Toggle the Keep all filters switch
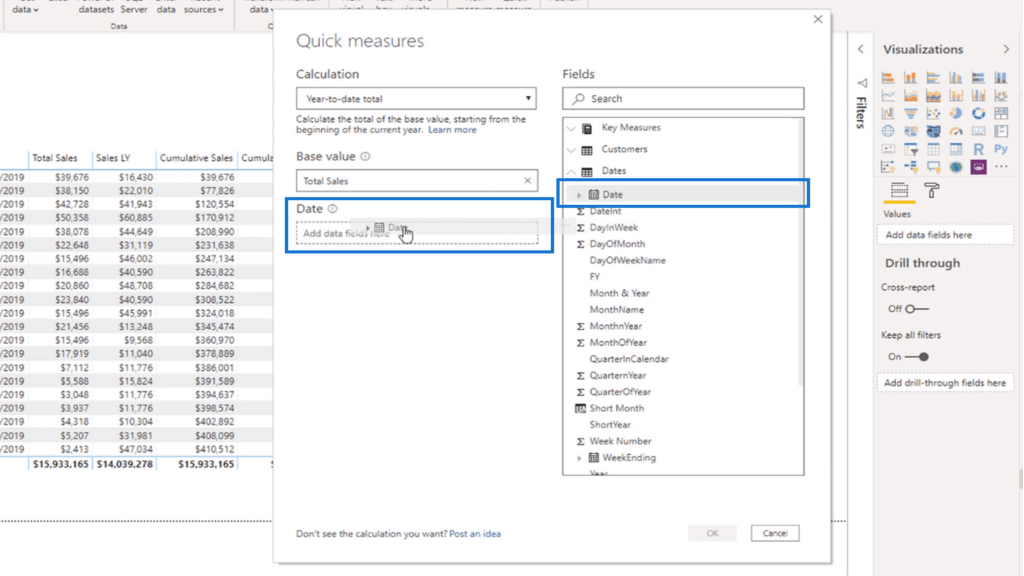 coord(917,357)
